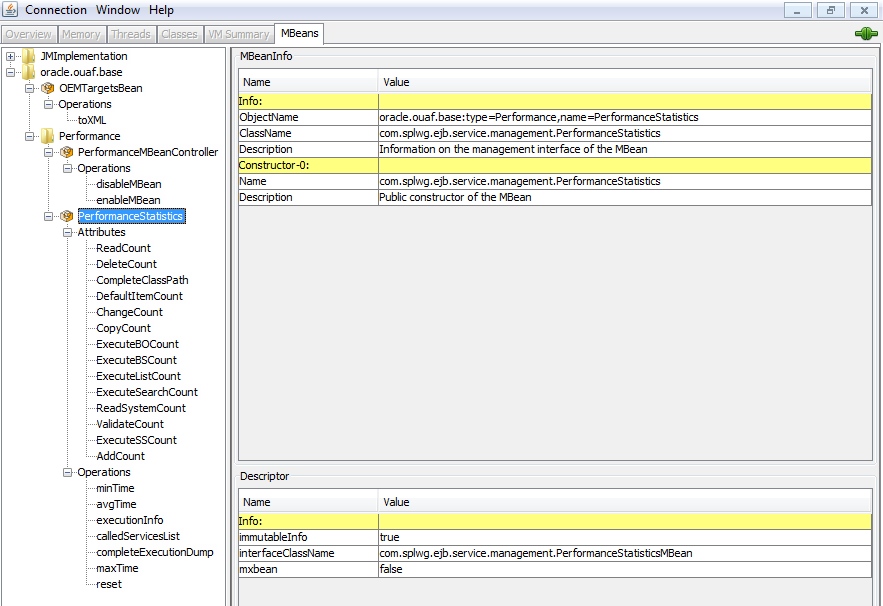
Task: Click the oracle.ouaf.base package icon
Action: [28, 72]
